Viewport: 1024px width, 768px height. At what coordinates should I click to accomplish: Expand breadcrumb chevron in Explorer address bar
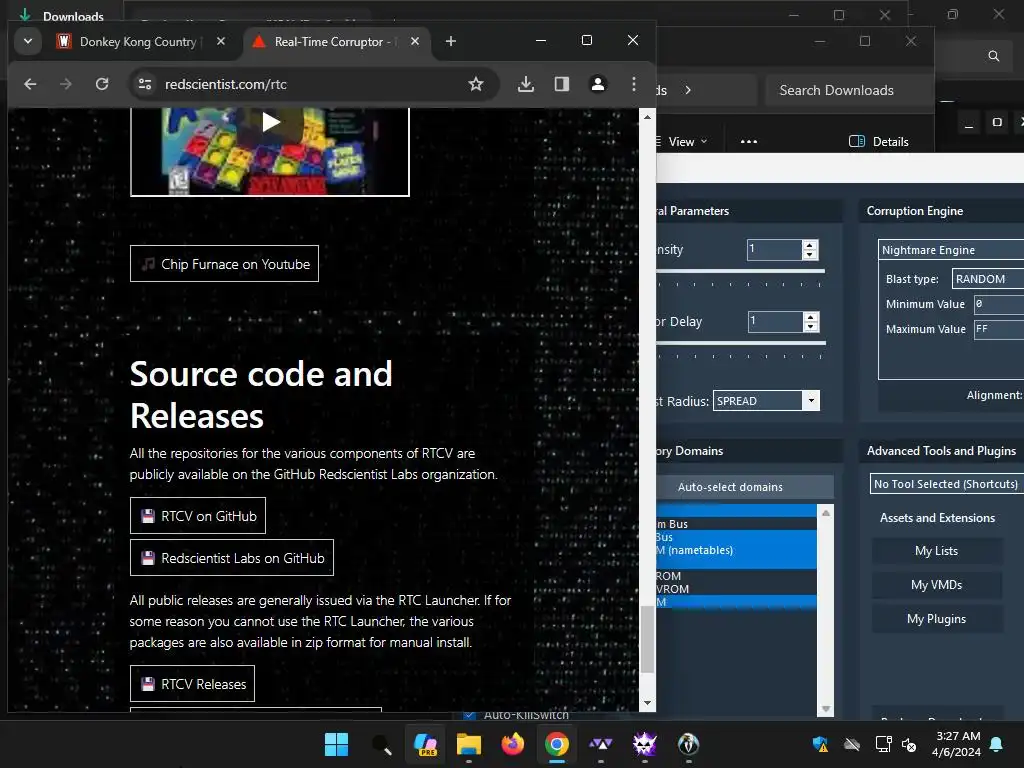(x=688, y=90)
